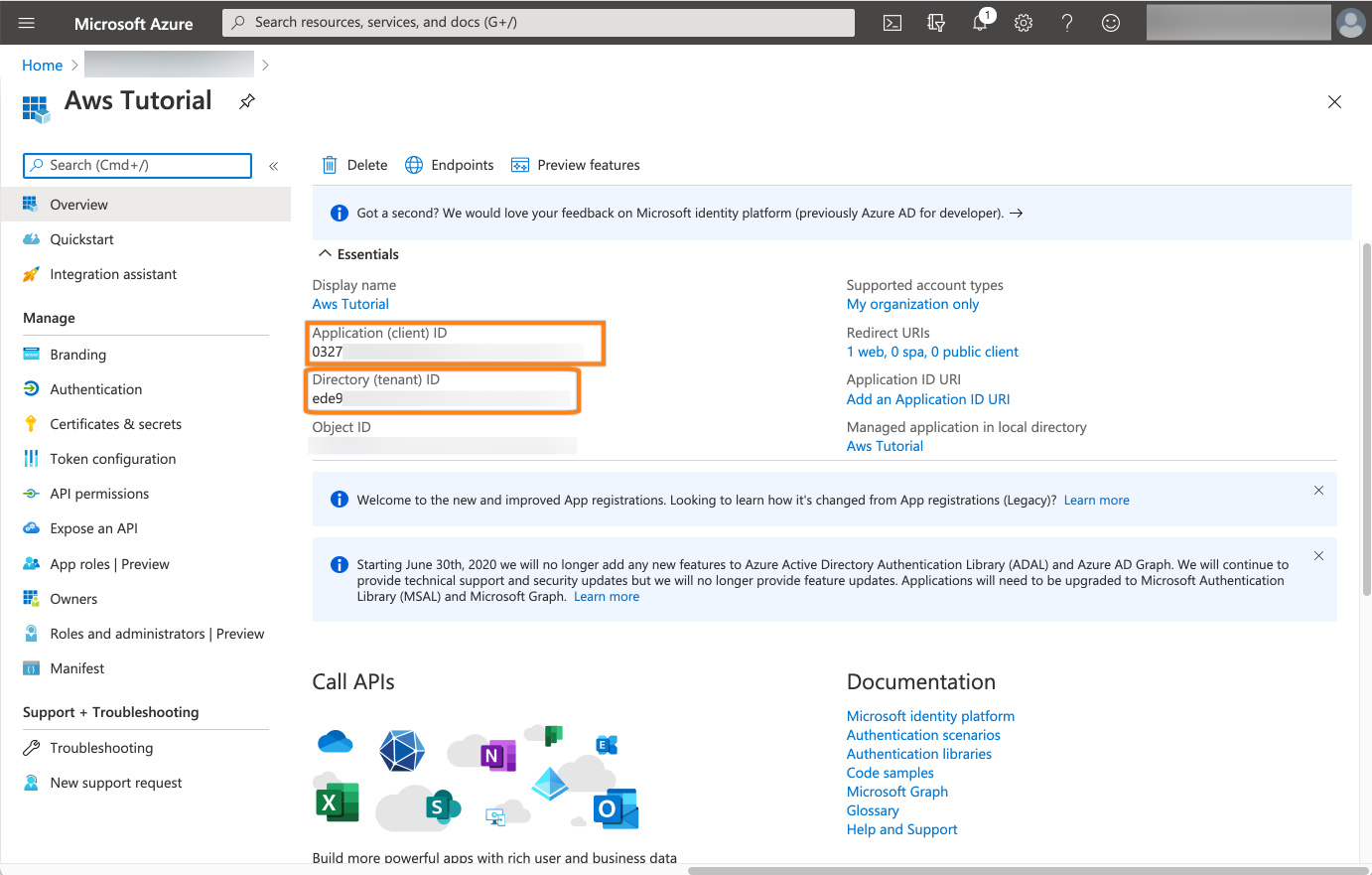This screenshot has height=875, width=1372.
Task: Click the help question mark icon
Action: pos(1067,23)
